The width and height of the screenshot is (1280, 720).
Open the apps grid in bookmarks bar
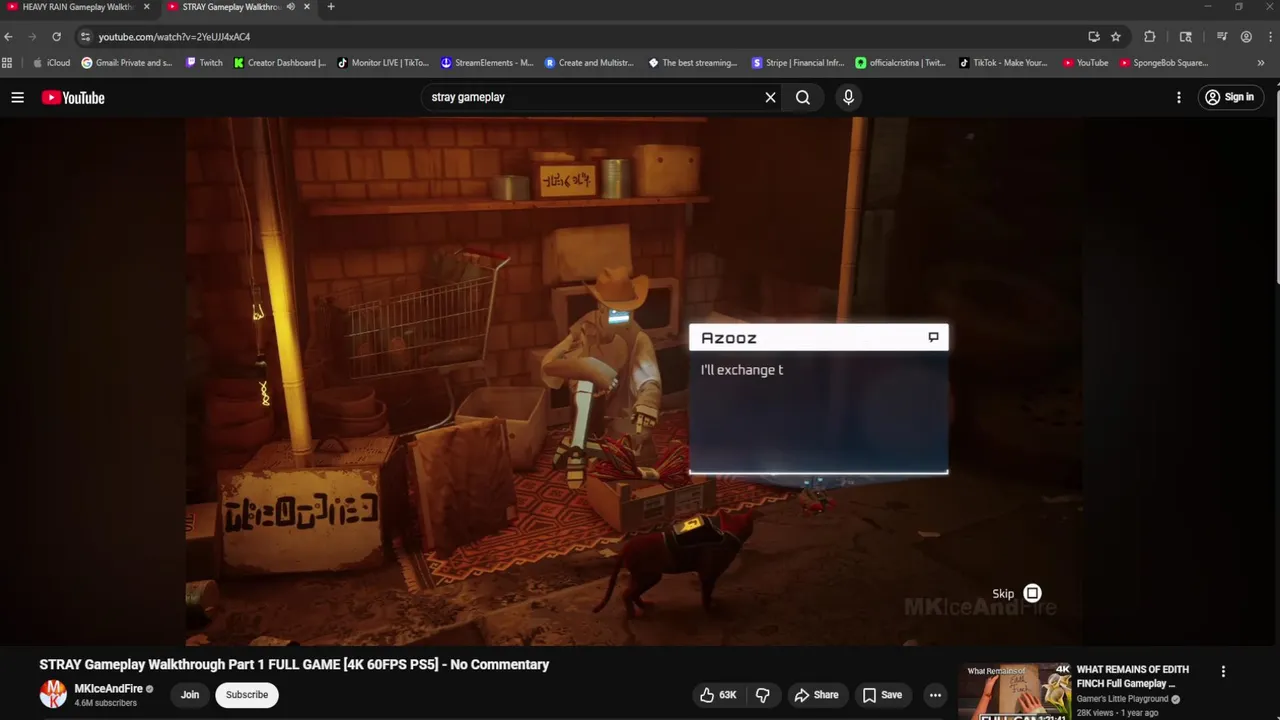[x=7, y=63]
